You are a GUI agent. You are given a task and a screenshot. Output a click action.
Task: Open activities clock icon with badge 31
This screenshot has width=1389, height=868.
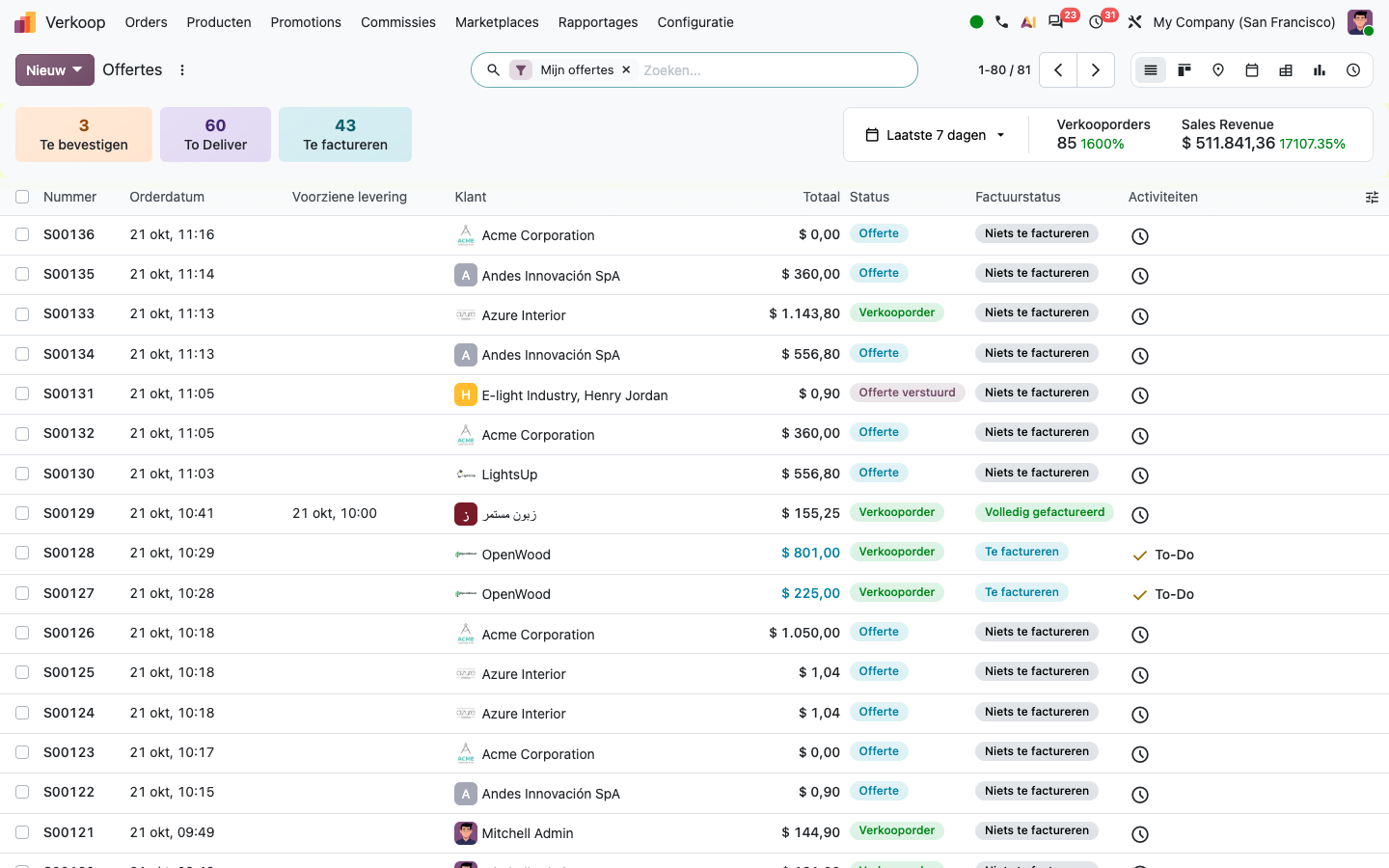pyautogui.click(x=1097, y=21)
